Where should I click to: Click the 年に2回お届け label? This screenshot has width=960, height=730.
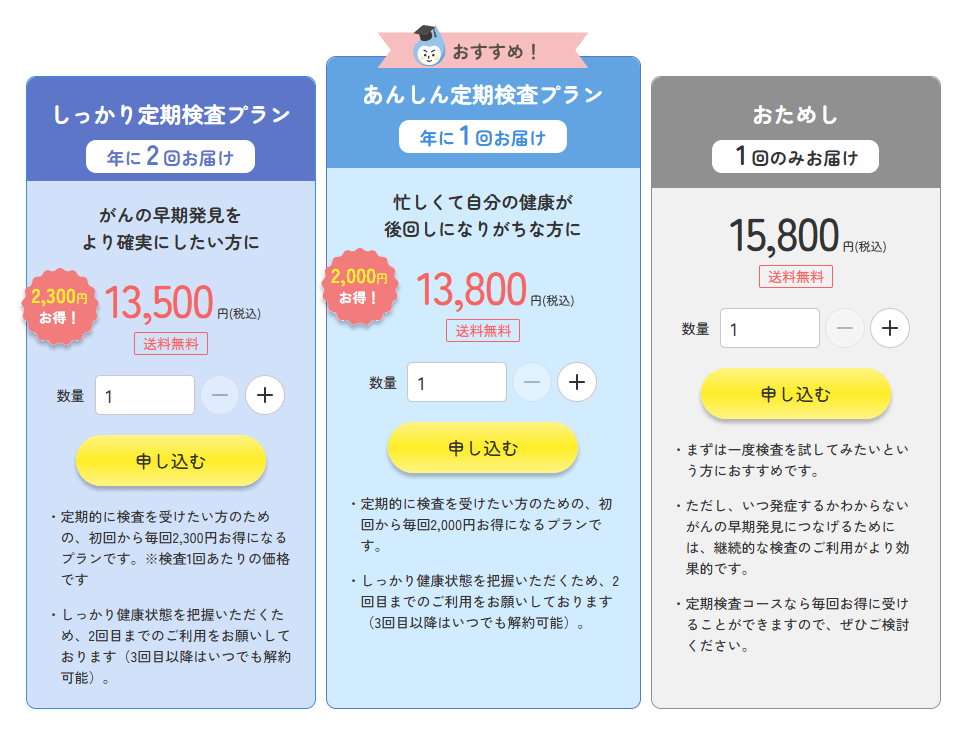[x=170, y=157]
